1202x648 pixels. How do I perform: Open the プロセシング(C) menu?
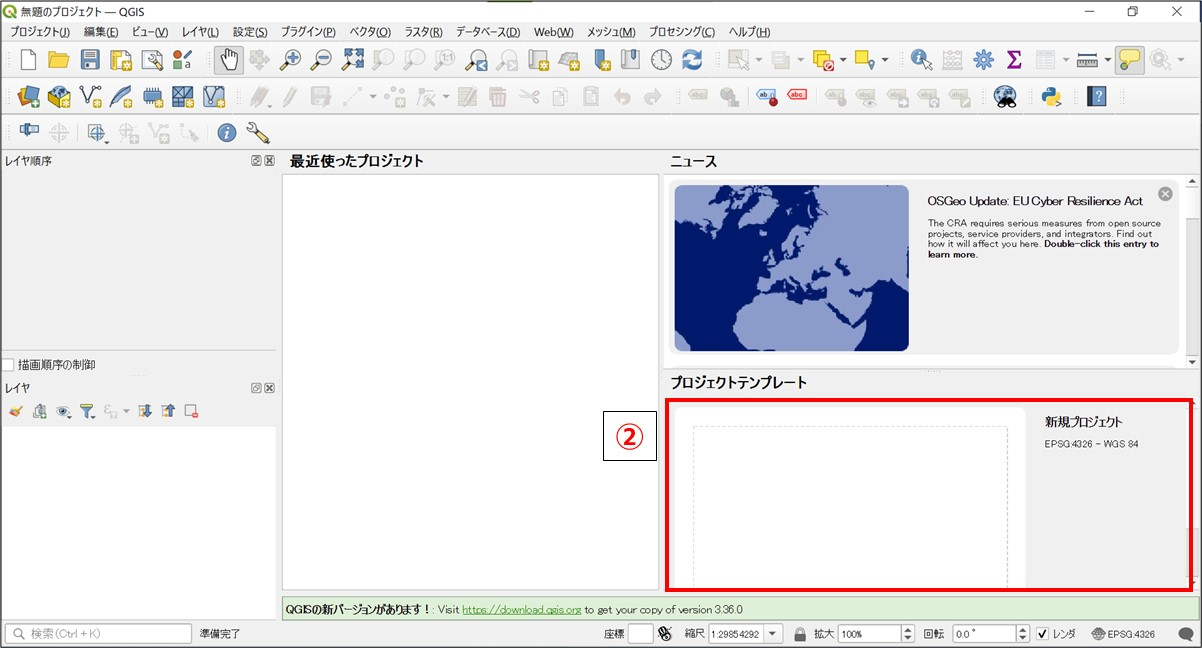(x=682, y=32)
